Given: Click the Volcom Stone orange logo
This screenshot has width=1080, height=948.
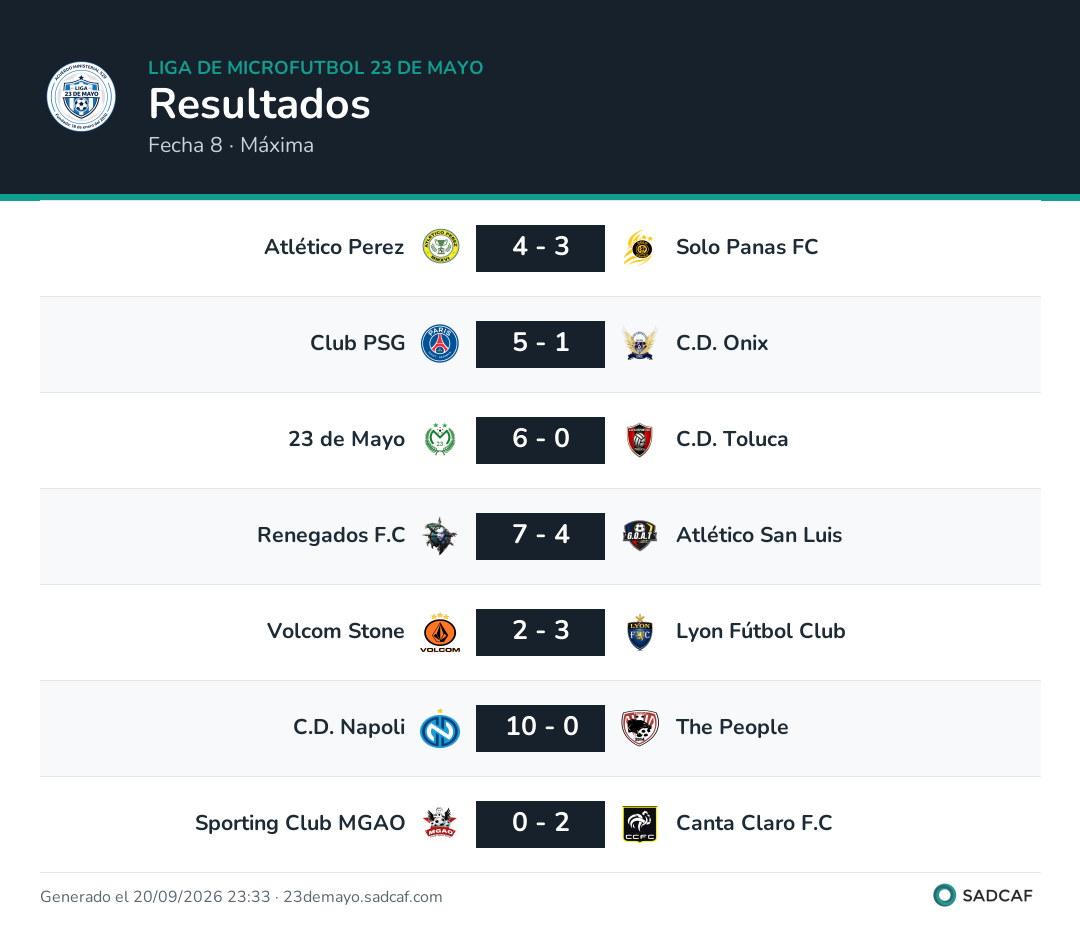Looking at the screenshot, I should 440,632.
